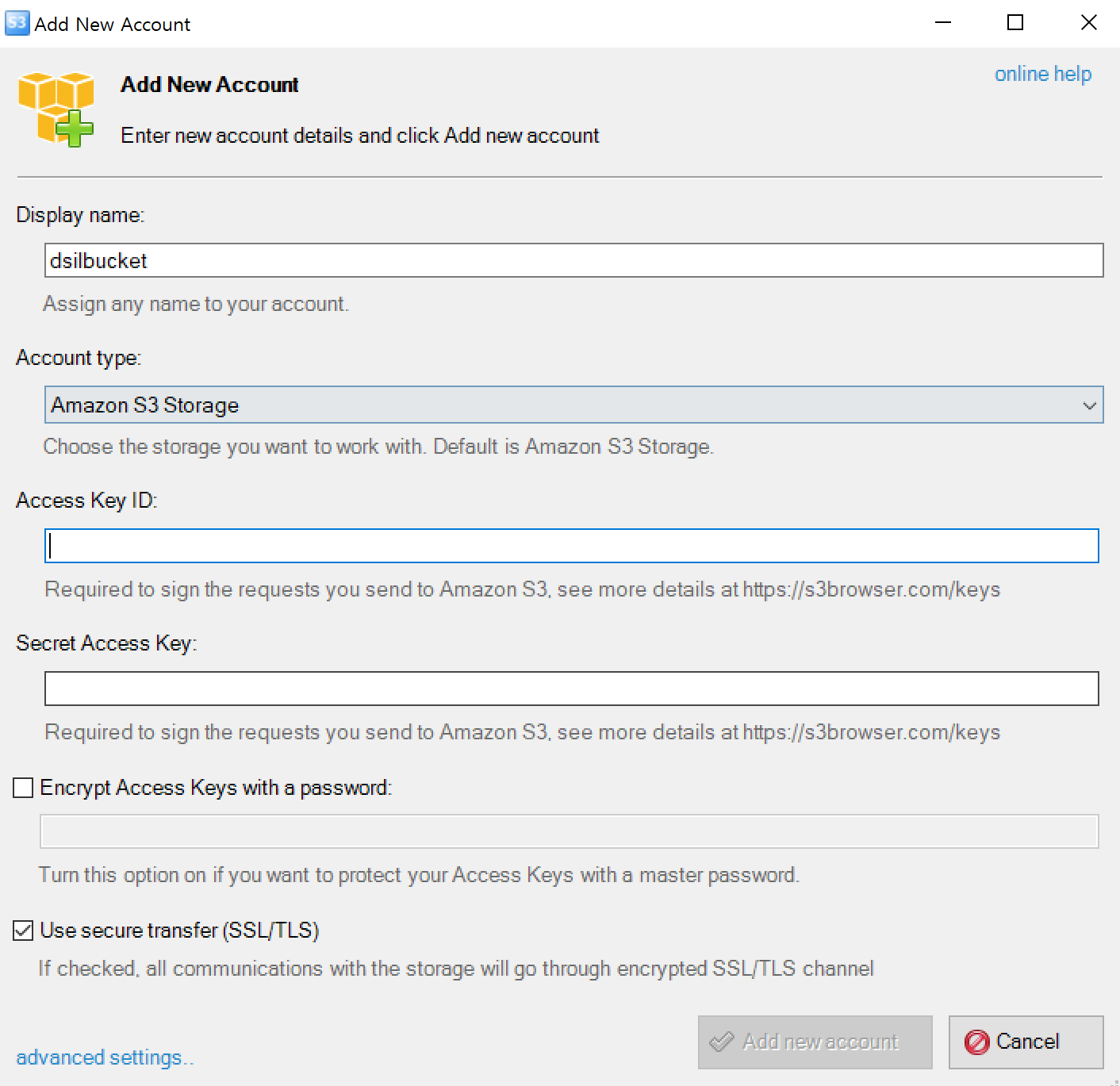Minimize the Add New Account window
This screenshot has width=1120, height=1086.
coord(942,23)
